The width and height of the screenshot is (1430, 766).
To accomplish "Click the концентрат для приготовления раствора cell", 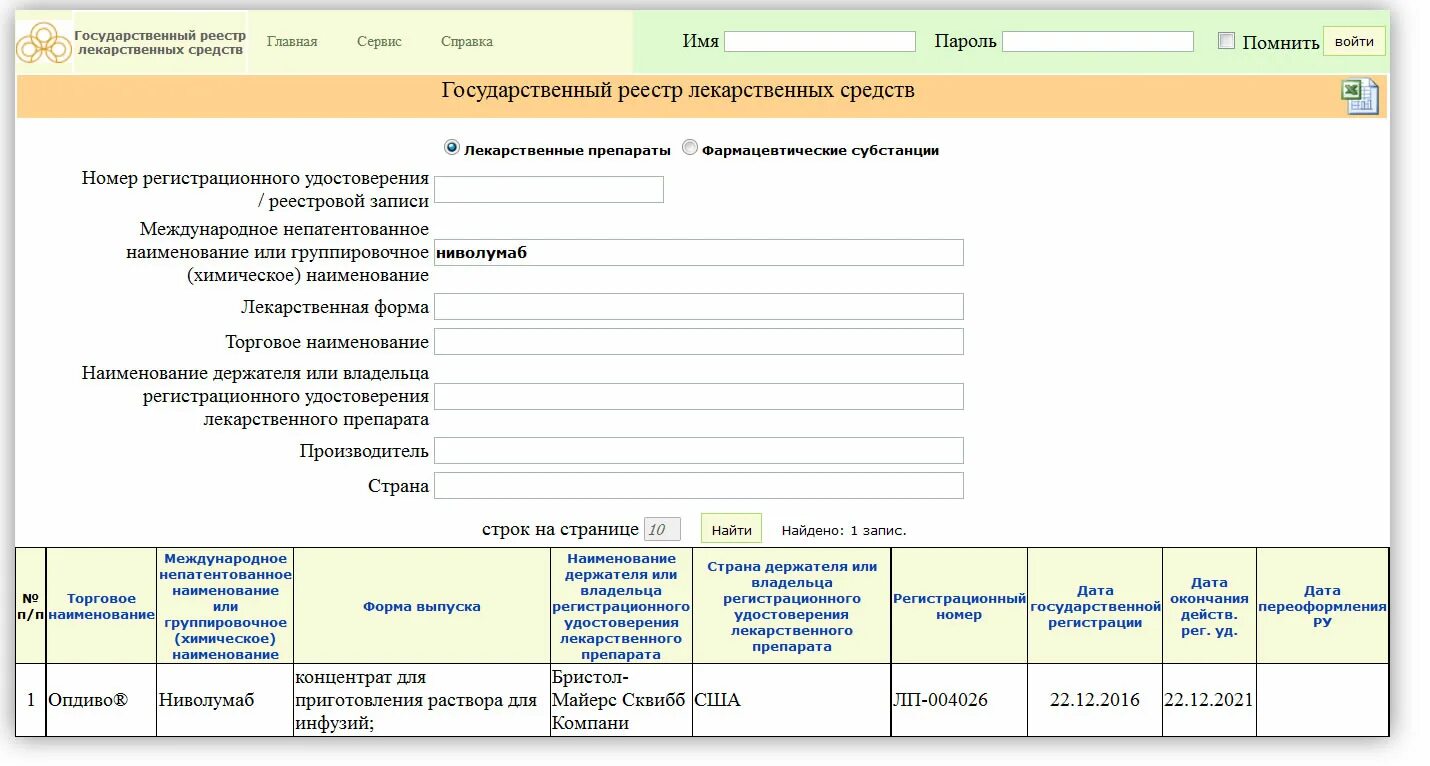I will click(422, 700).
